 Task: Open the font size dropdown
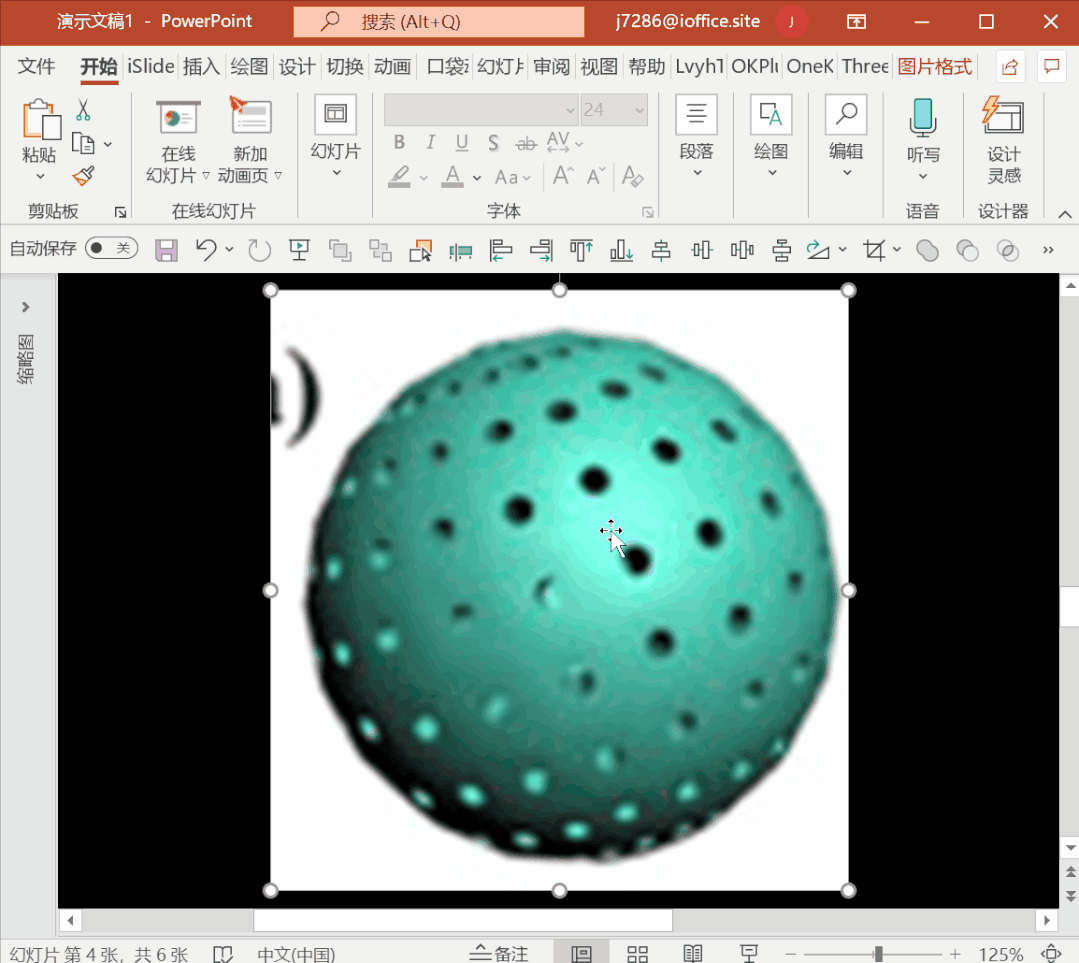pyautogui.click(x=640, y=110)
